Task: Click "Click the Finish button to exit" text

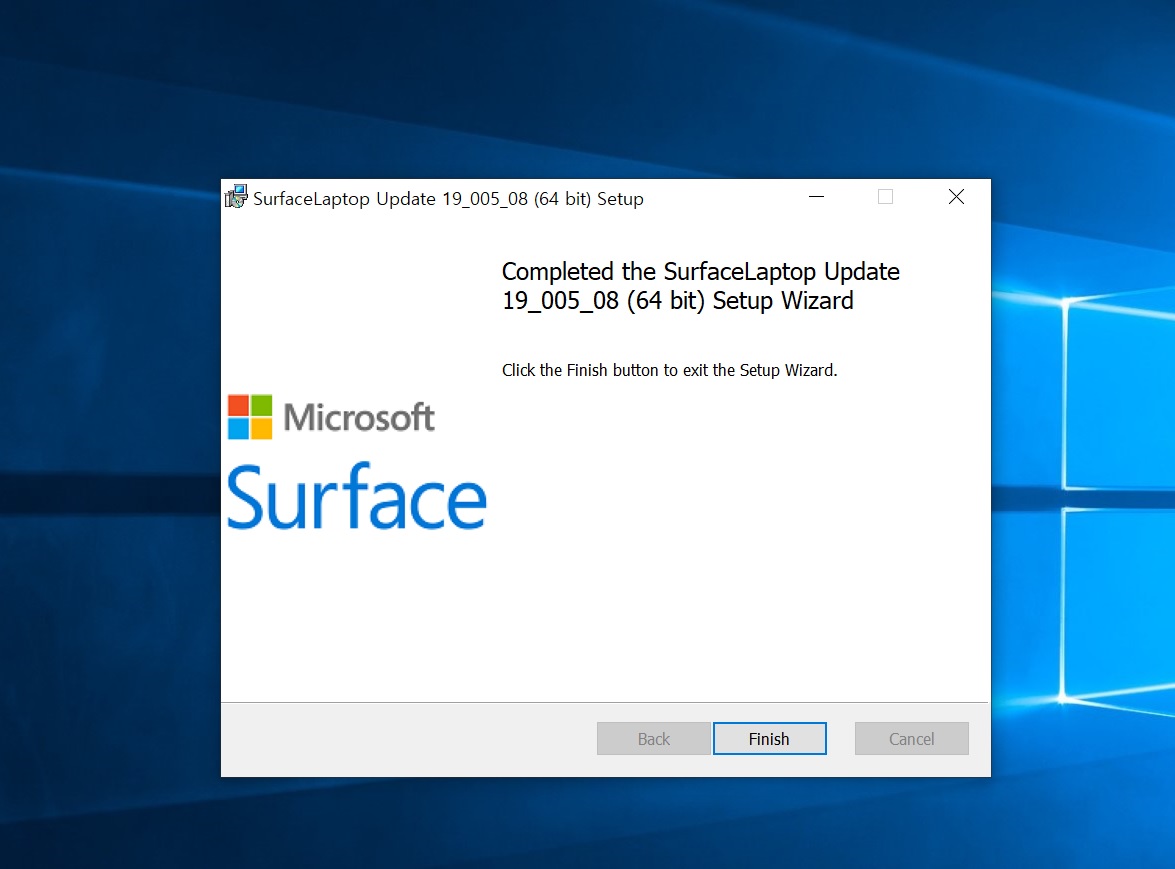Action: point(669,370)
